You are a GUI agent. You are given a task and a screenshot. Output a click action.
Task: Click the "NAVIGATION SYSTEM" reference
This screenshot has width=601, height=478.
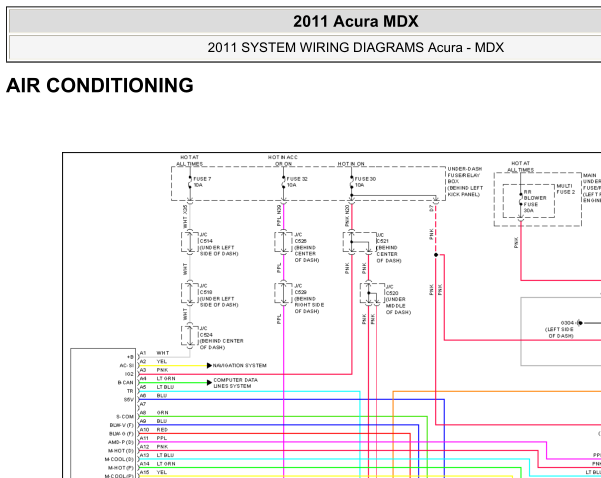tap(240, 365)
